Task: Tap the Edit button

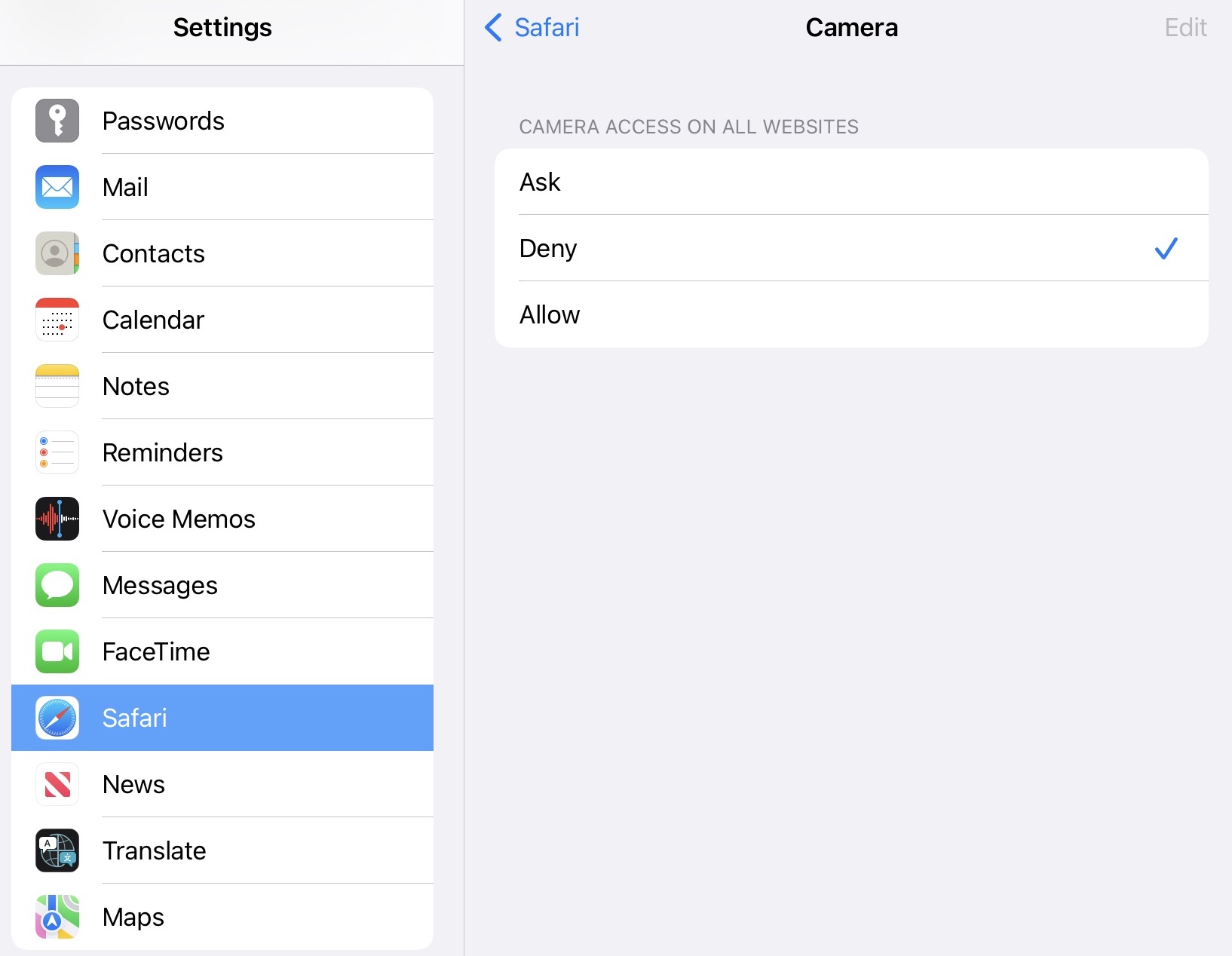Action: pos(1185,27)
